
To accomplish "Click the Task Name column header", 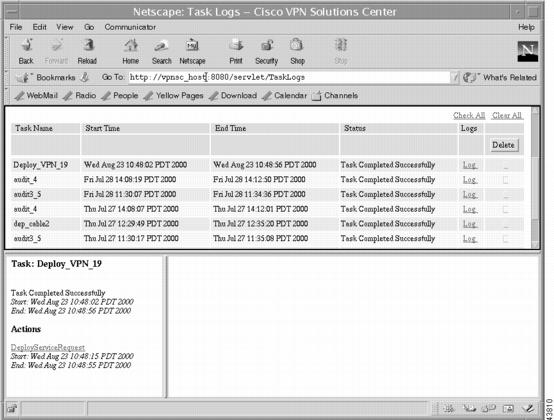I will click(45, 128).
